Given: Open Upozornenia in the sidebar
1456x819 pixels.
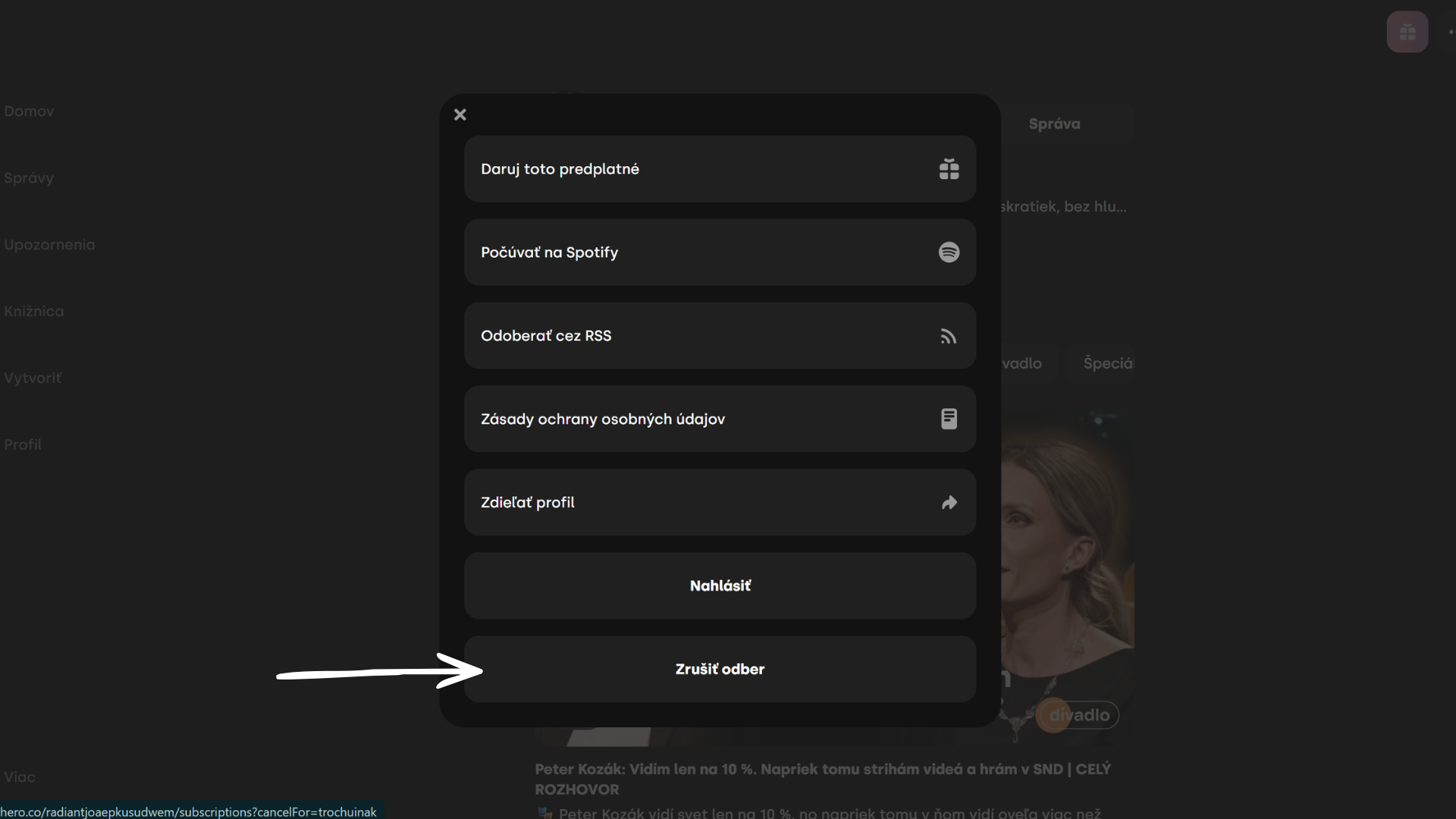Looking at the screenshot, I should [49, 245].
